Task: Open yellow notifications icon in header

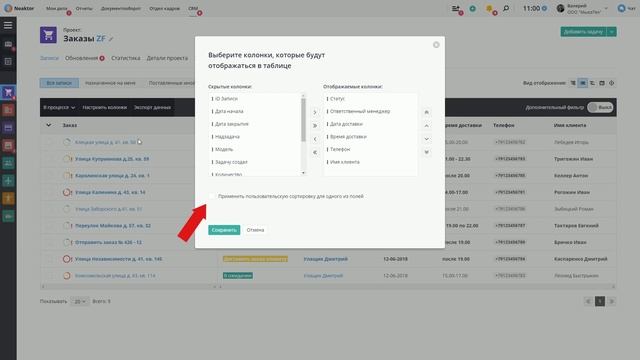Action: tap(489, 9)
